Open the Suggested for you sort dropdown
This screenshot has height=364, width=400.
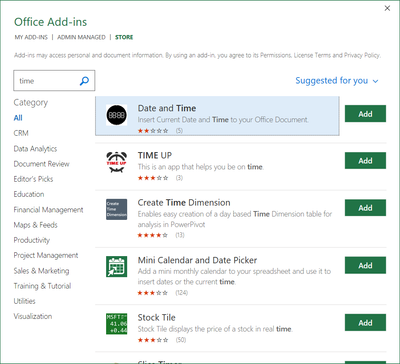click(x=337, y=81)
